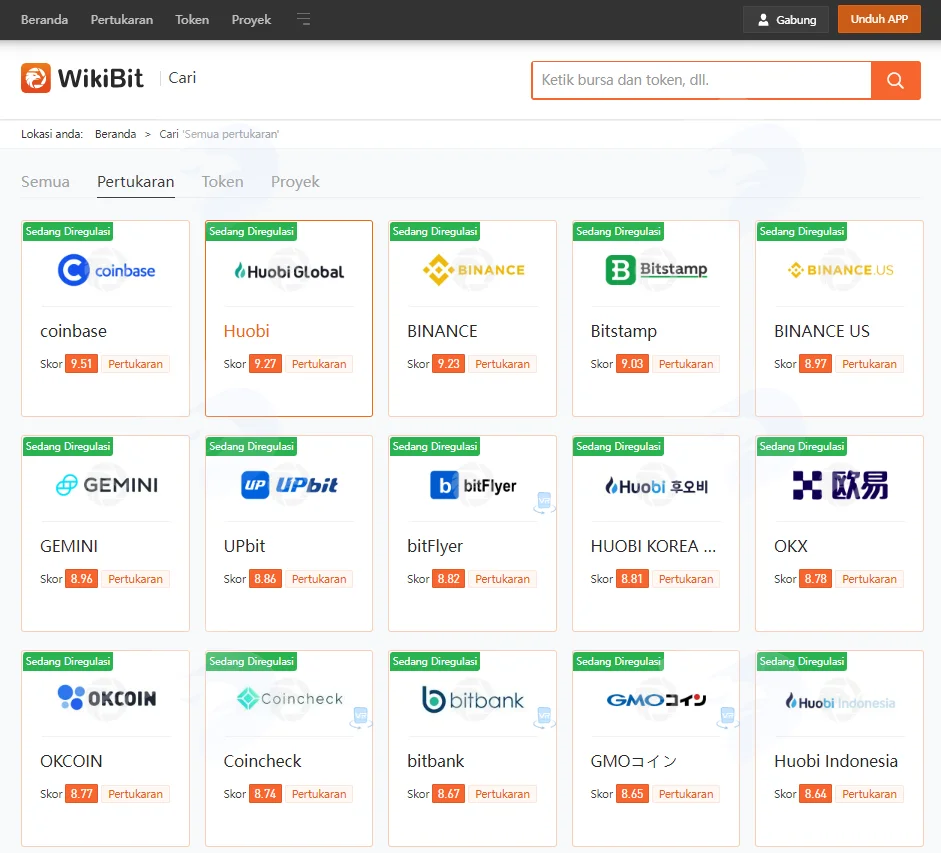Click the Huobi Korea logo

coord(657,486)
